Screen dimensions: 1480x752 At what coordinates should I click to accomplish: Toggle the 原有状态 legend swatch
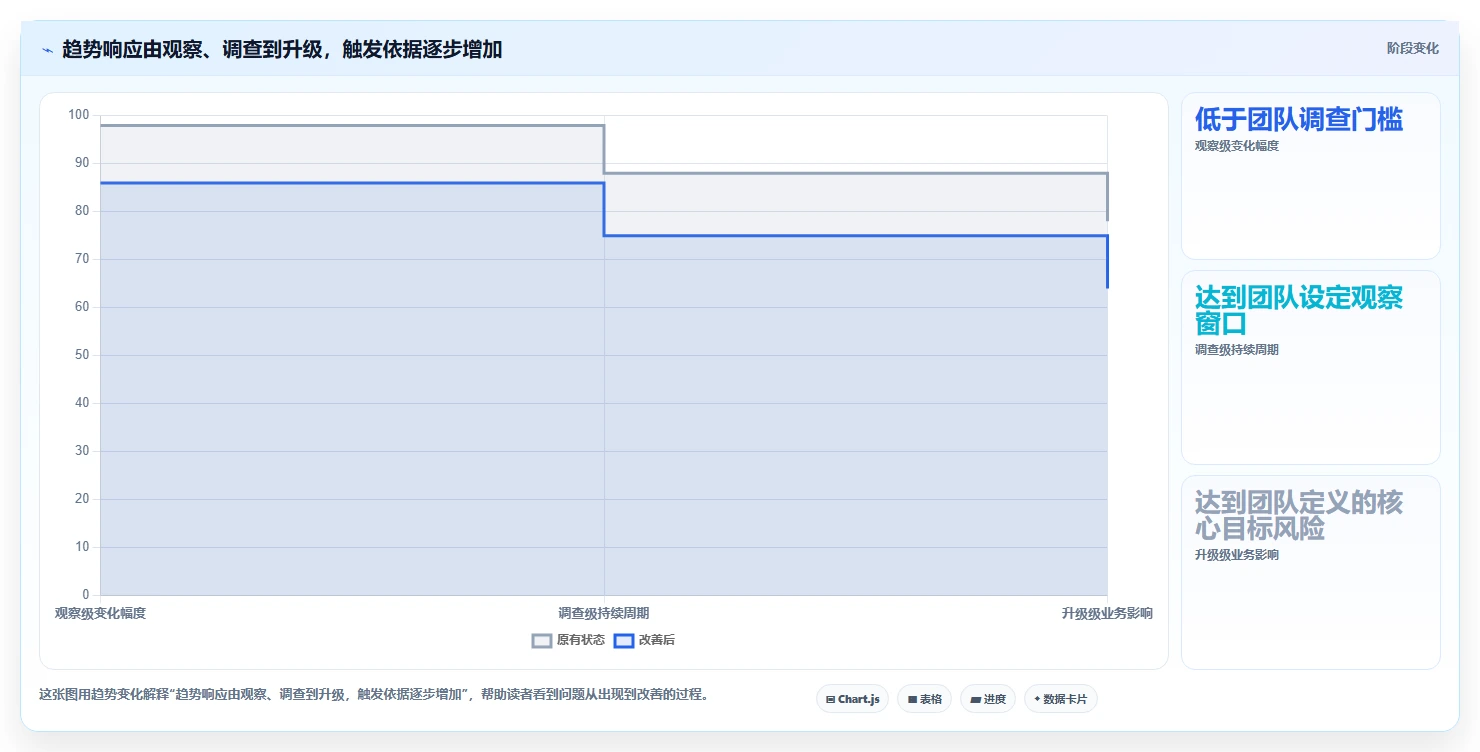click(542, 641)
